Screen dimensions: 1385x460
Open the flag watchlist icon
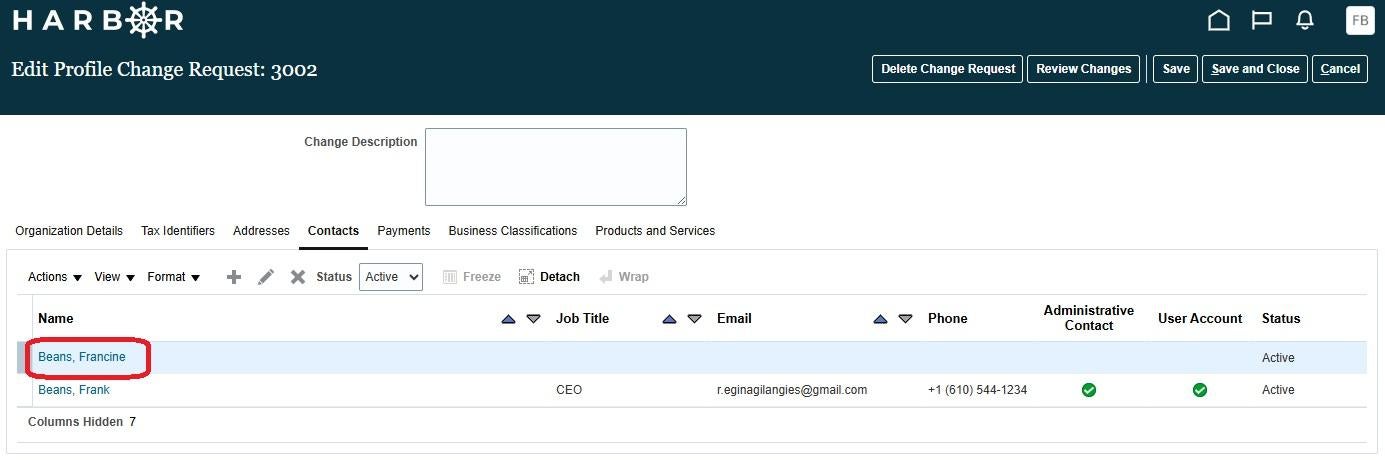(x=1262, y=20)
